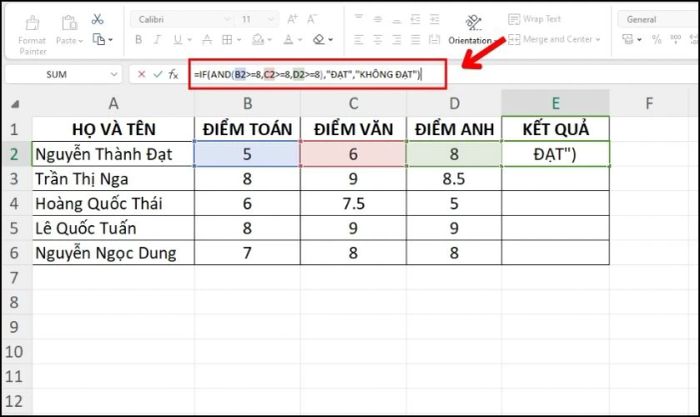Screen dimensions: 700x417
Task: Click the Increase Indent icon
Action: pyautogui.click(x=434, y=19)
